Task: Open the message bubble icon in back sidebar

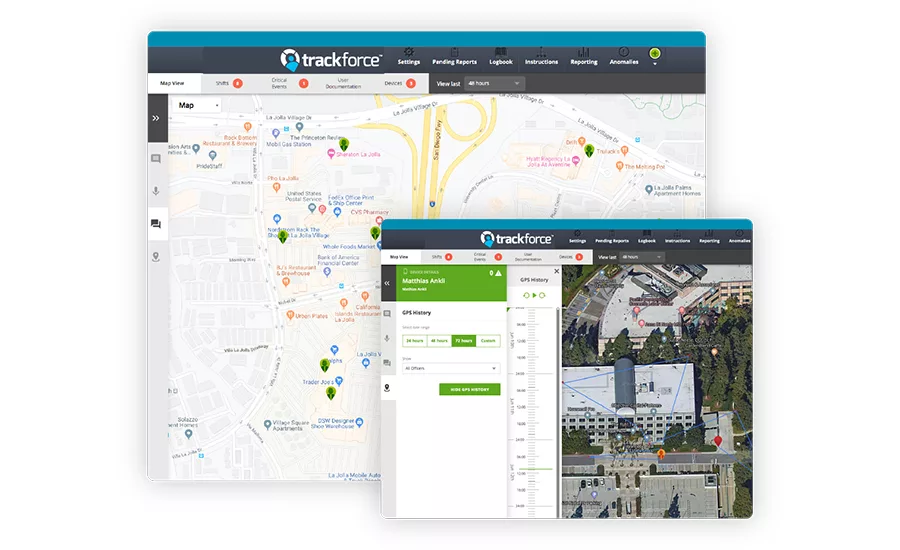Action: (156, 158)
